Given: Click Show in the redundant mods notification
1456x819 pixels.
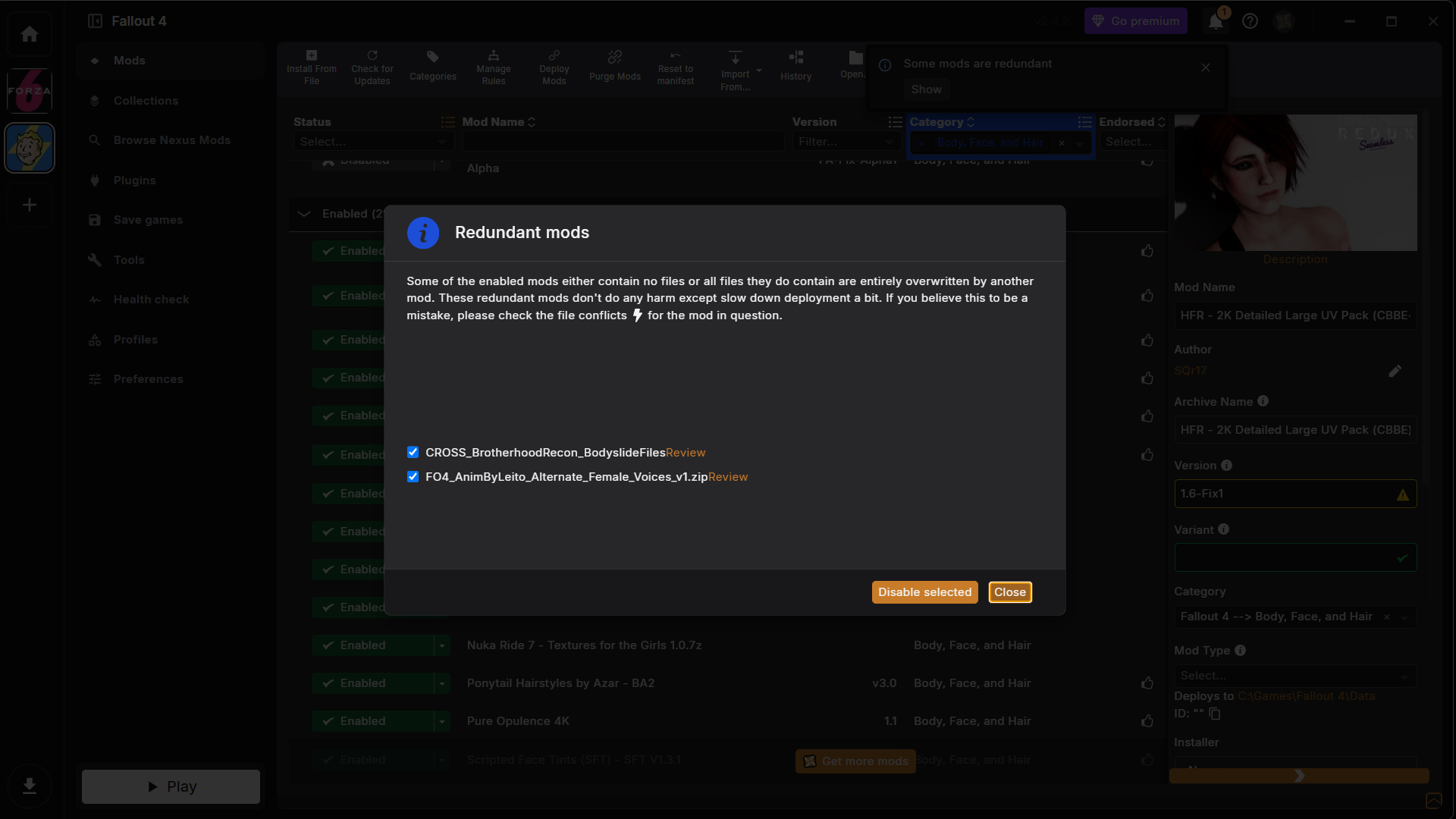Looking at the screenshot, I should pyautogui.click(x=926, y=89).
